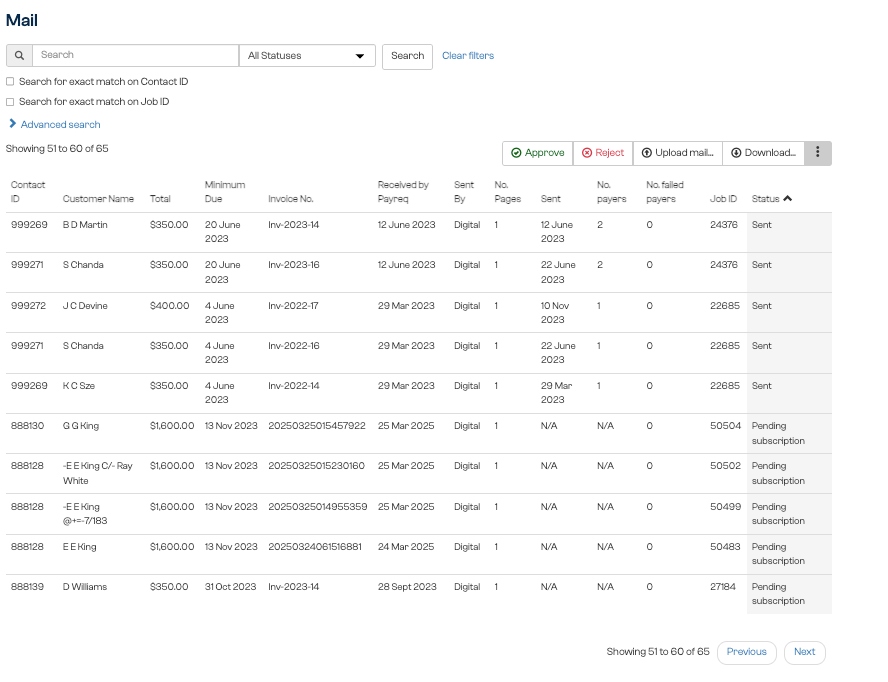The width and height of the screenshot is (888, 682).
Task: Select customer -E E King @+=-7/183
Action: [x=85, y=514]
